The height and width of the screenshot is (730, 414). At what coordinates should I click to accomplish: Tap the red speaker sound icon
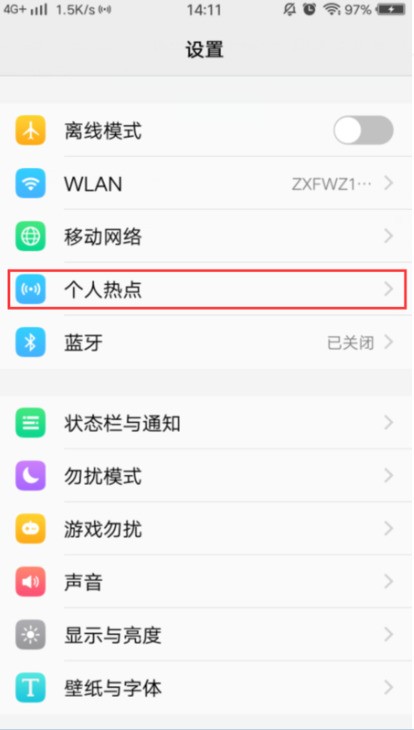[30, 582]
